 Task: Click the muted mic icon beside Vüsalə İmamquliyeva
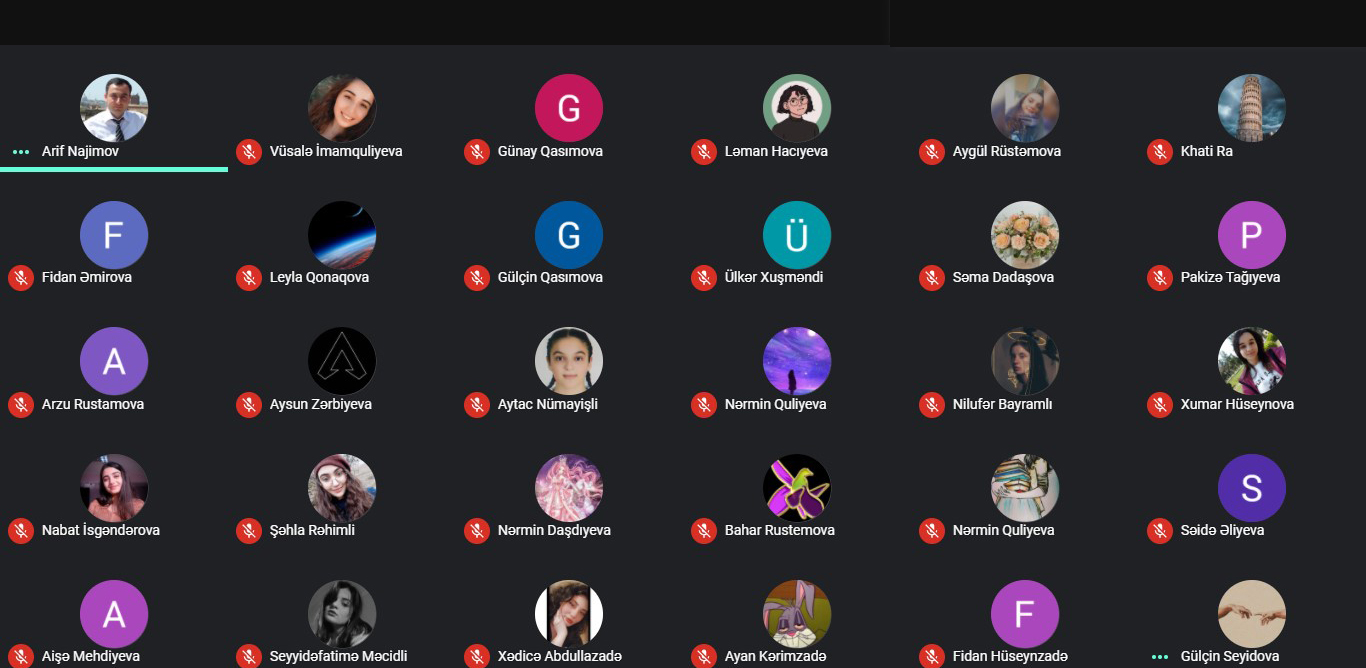pos(249,152)
